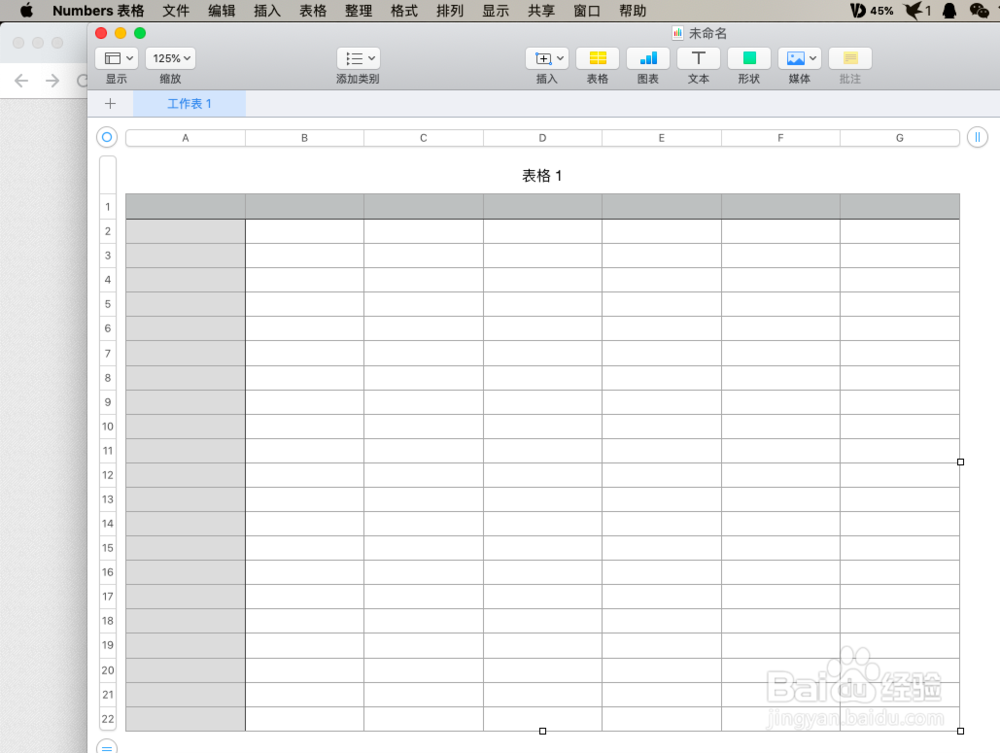Open the 显示 view options button
The image size is (1000, 753).
click(117, 58)
